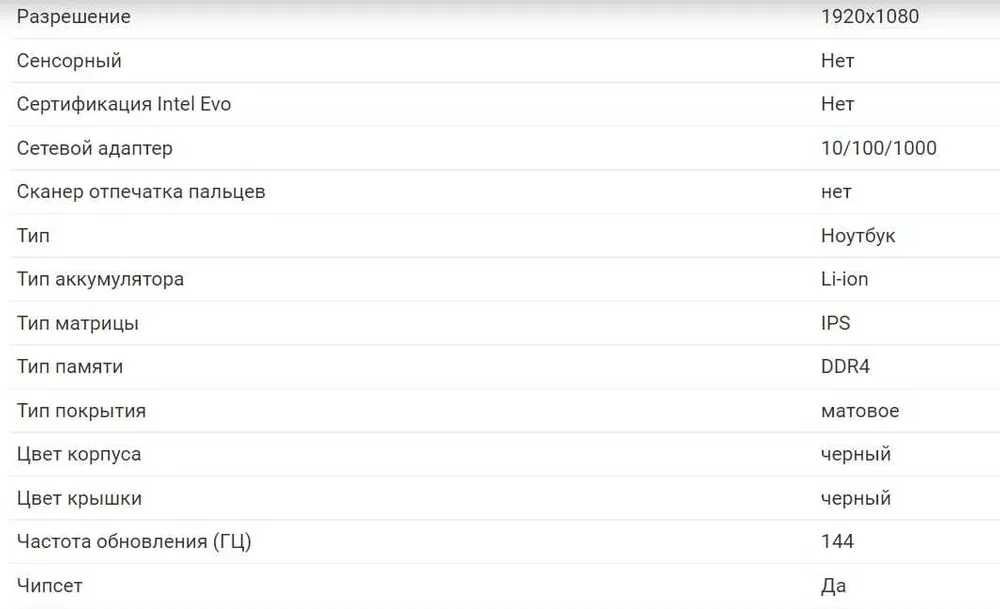1000x609 pixels.
Task: Select the Сетевой адаптер row label
Action: 94,148
